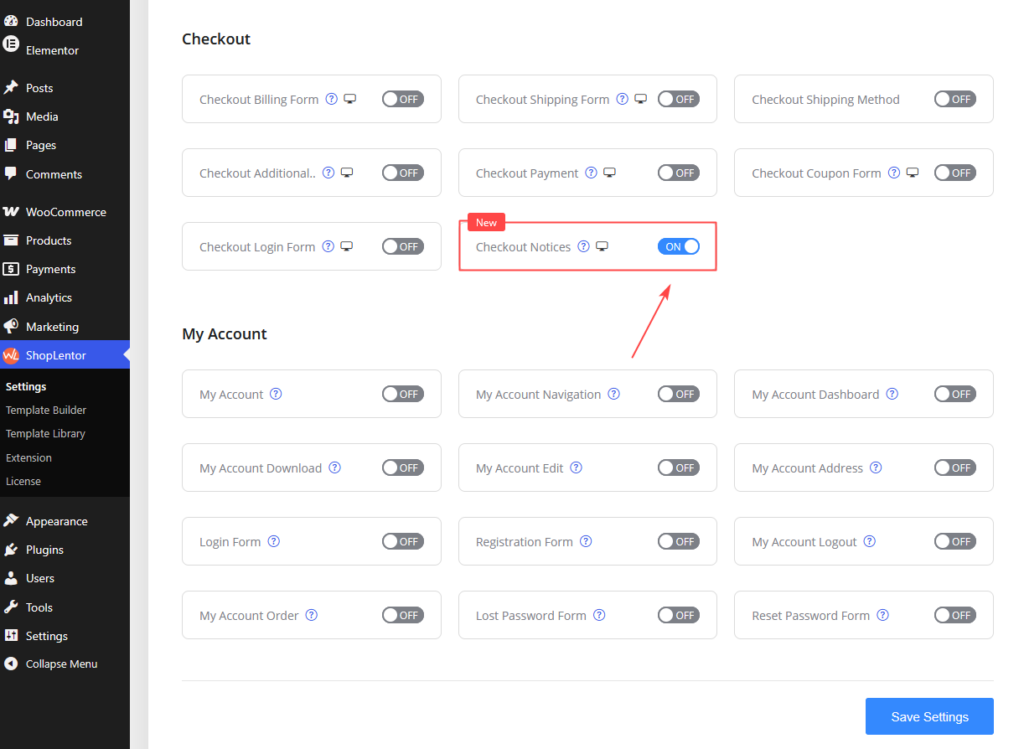Open the ShopLentor menu
Image resolution: width=1024 pixels, height=749 pixels.
coord(65,355)
